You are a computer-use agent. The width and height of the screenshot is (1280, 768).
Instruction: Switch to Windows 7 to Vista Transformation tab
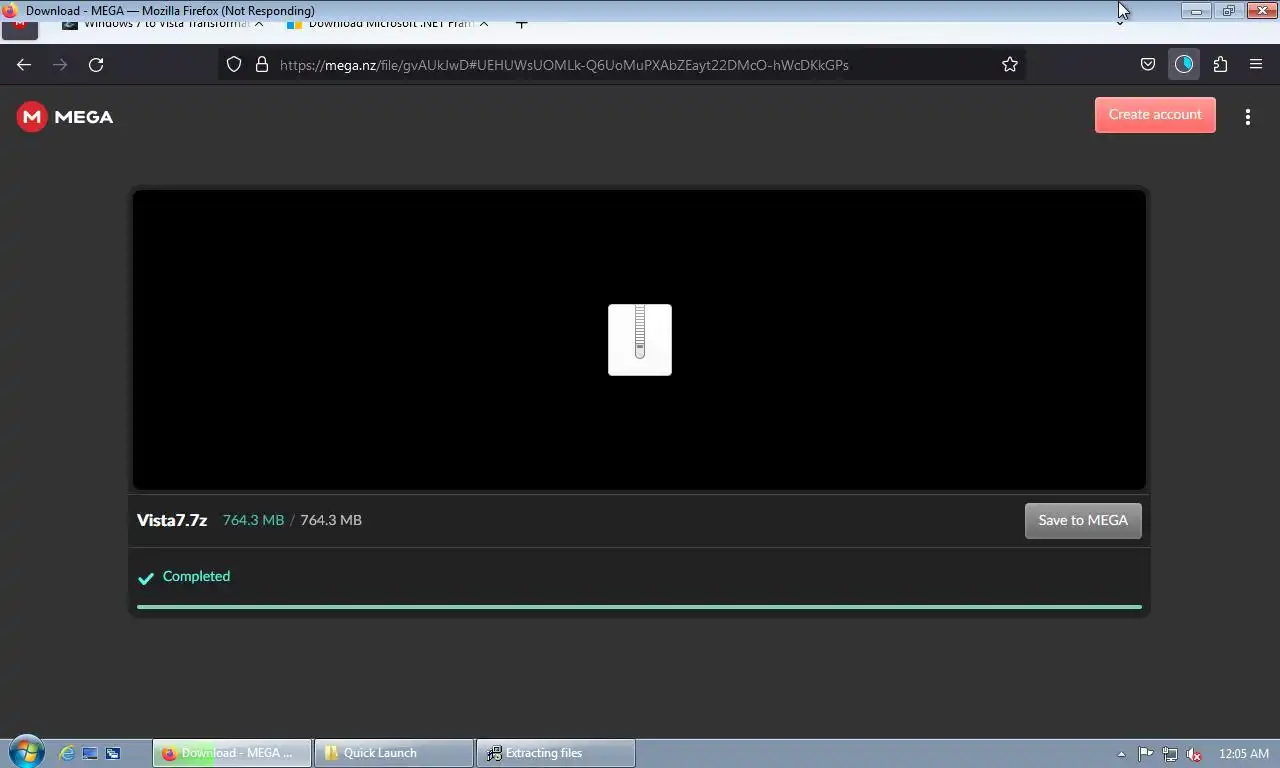point(165,23)
